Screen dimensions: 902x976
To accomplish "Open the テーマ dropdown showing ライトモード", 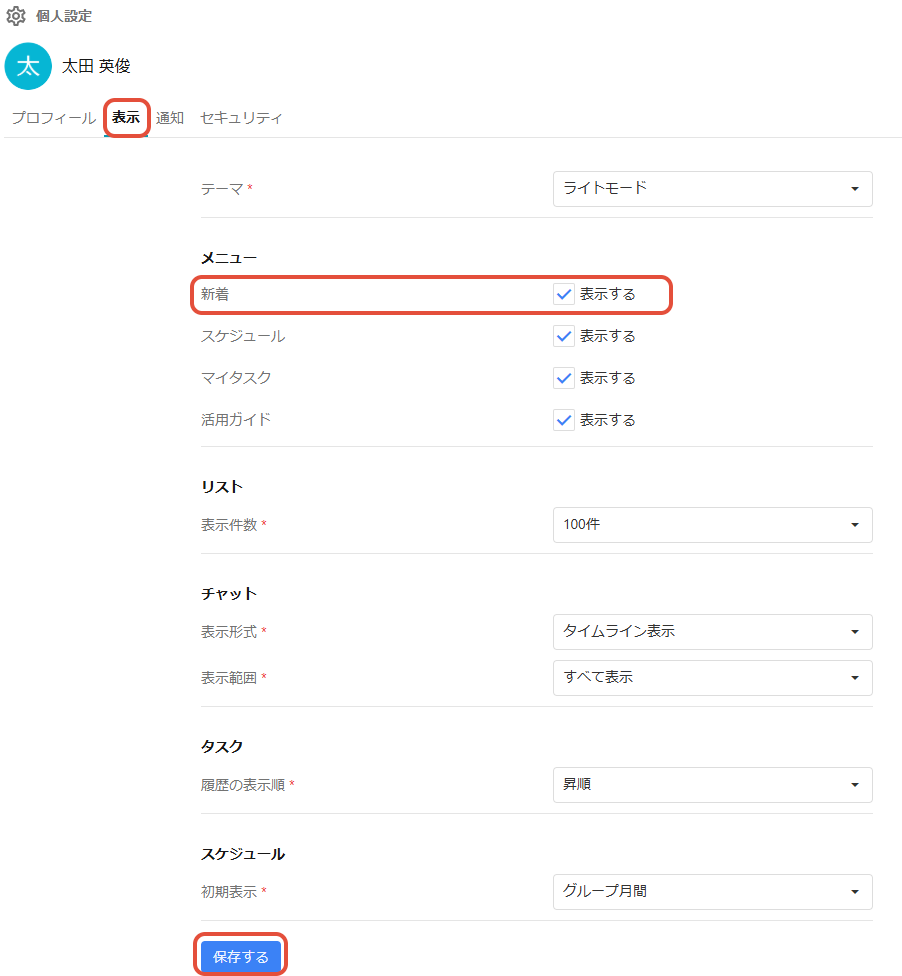I will [712, 189].
